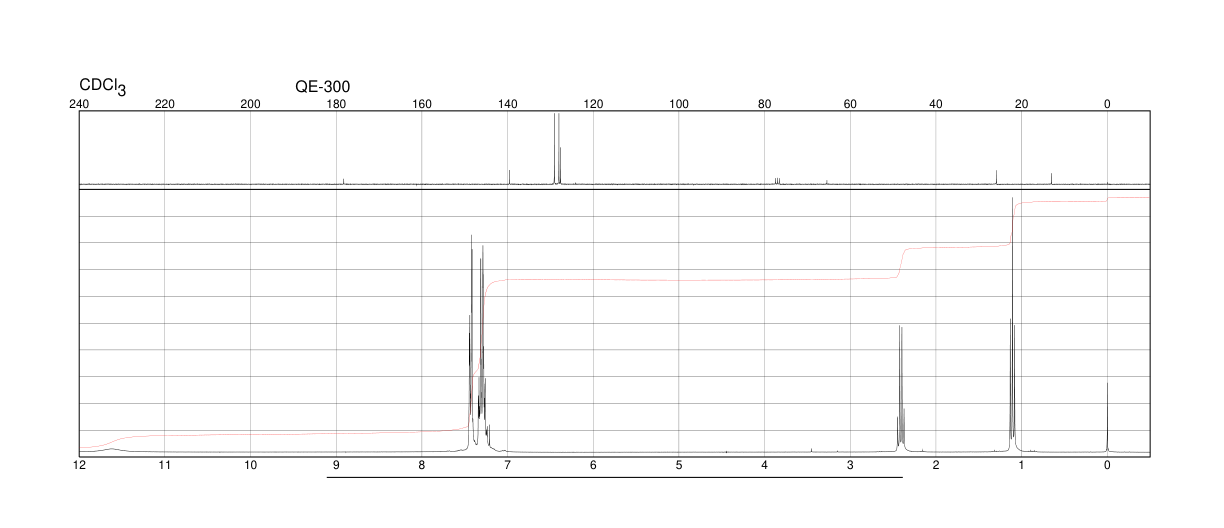The width and height of the screenshot is (1224, 528).
Task: Click the 1 tick label on the bottom axis
Action: [x=1022, y=466]
